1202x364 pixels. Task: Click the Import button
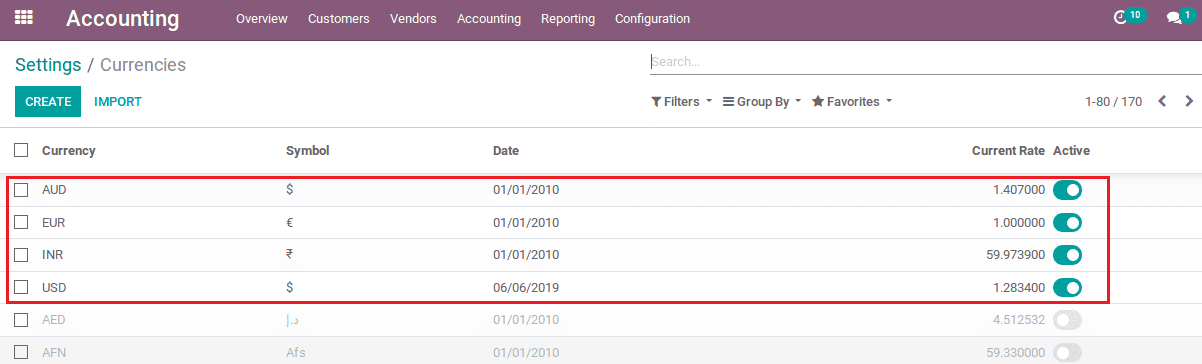118,101
